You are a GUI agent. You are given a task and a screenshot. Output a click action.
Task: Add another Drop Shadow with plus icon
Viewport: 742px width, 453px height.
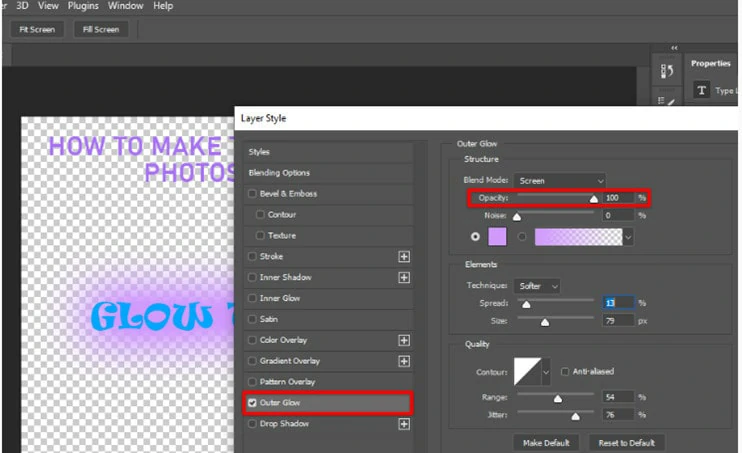[404, 424]
